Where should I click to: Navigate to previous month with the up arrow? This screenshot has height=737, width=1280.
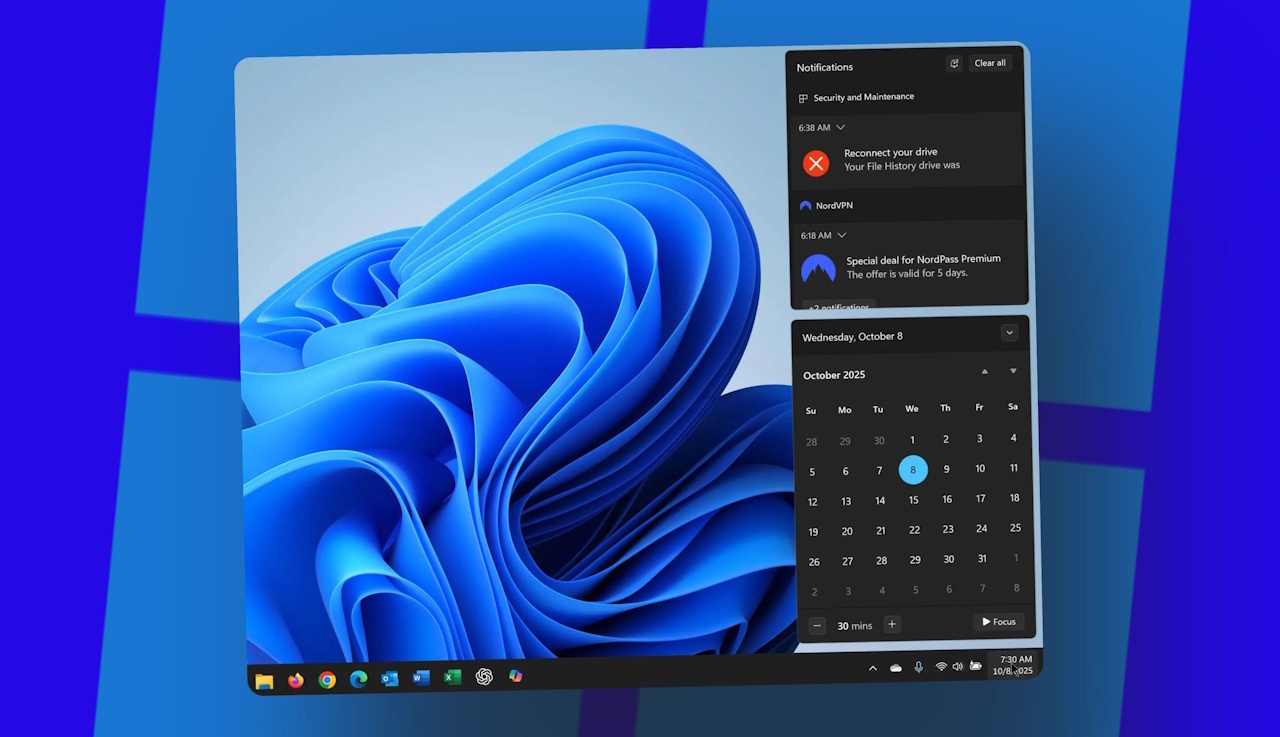[984, 370]
